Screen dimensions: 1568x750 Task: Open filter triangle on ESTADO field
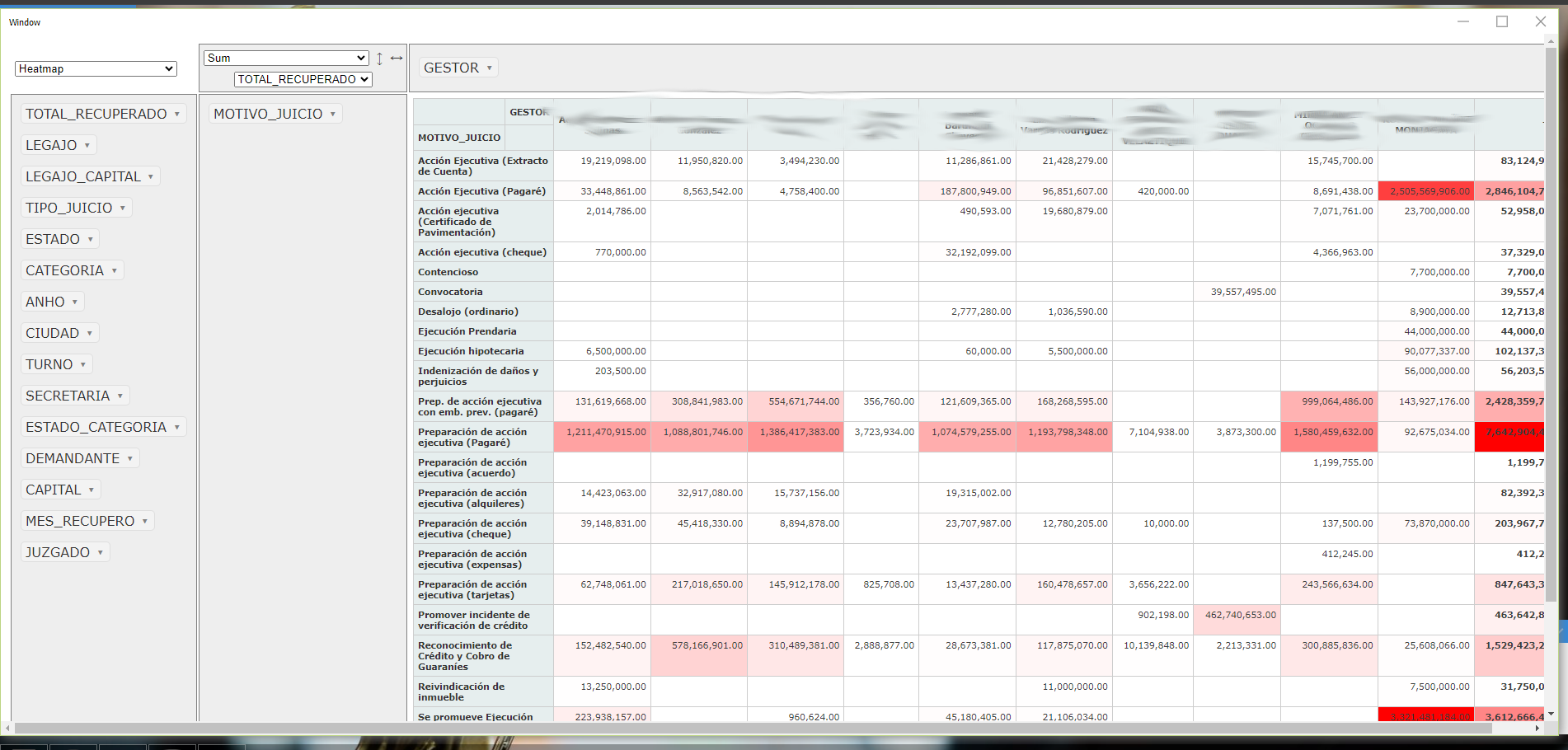[91, 240]
